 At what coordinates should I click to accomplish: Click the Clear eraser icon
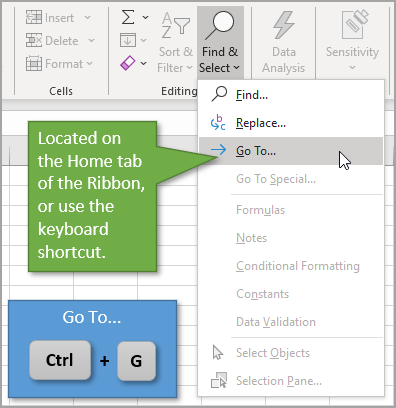pyautogui.click(x=128, y=63)
